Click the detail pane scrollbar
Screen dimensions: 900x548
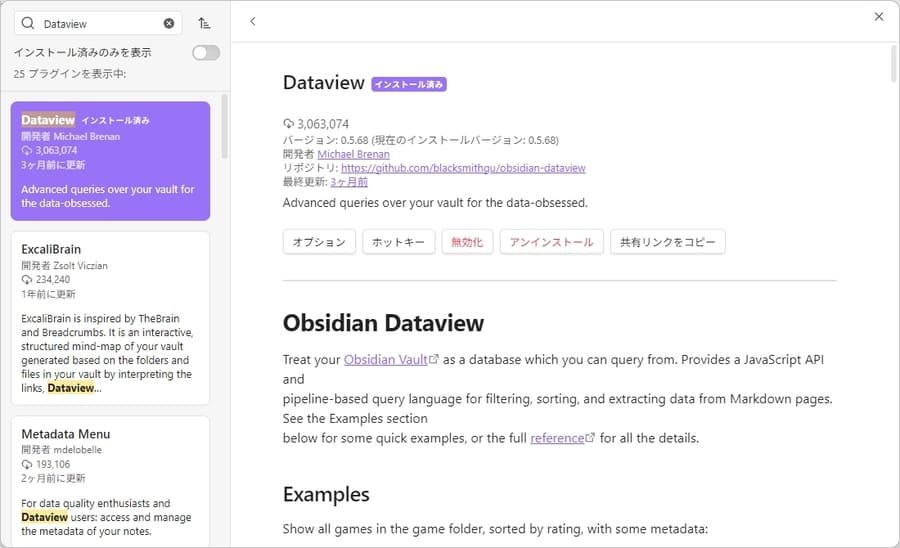(x=894, y=63)
